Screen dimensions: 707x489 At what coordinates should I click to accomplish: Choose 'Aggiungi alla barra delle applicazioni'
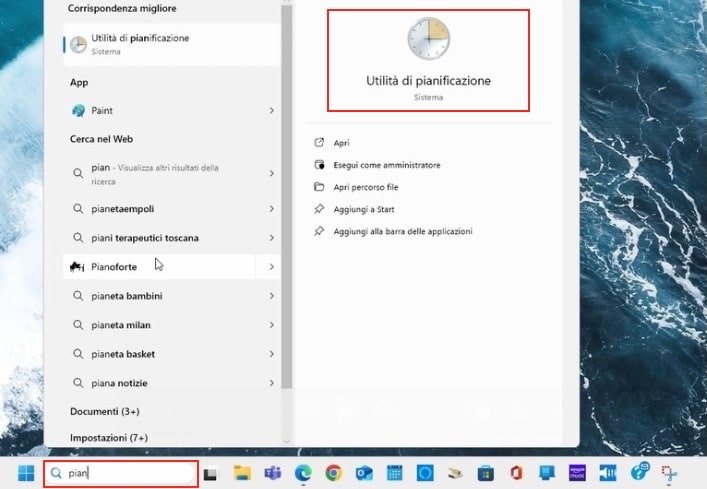(403, 231)
